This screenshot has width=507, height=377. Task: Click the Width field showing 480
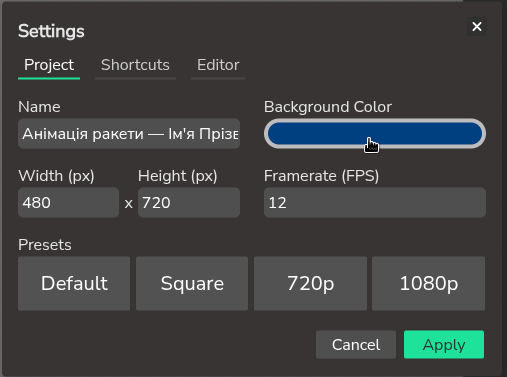tap(68, 202)
